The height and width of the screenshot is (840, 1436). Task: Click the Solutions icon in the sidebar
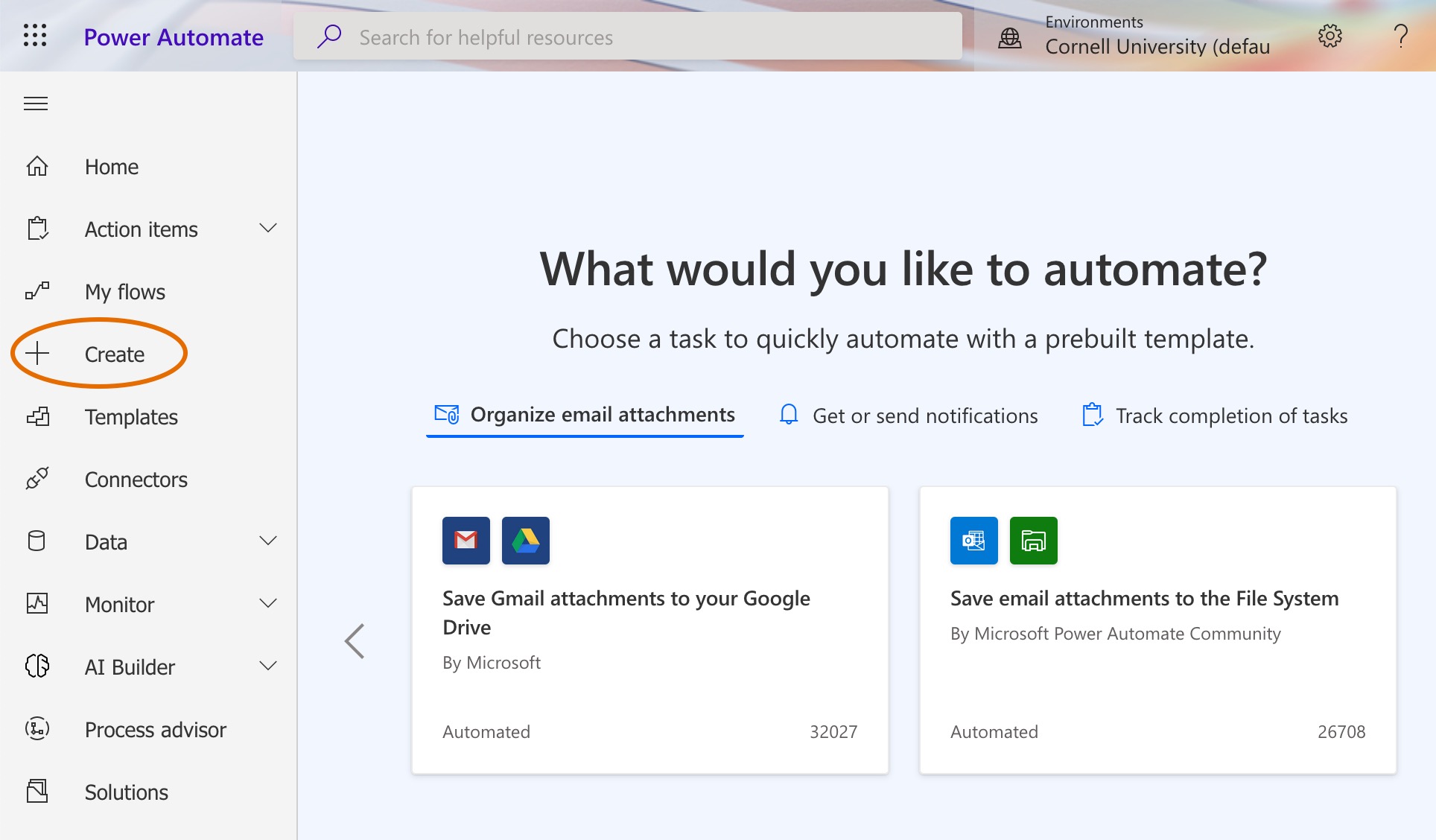click(x=37, y=791)
